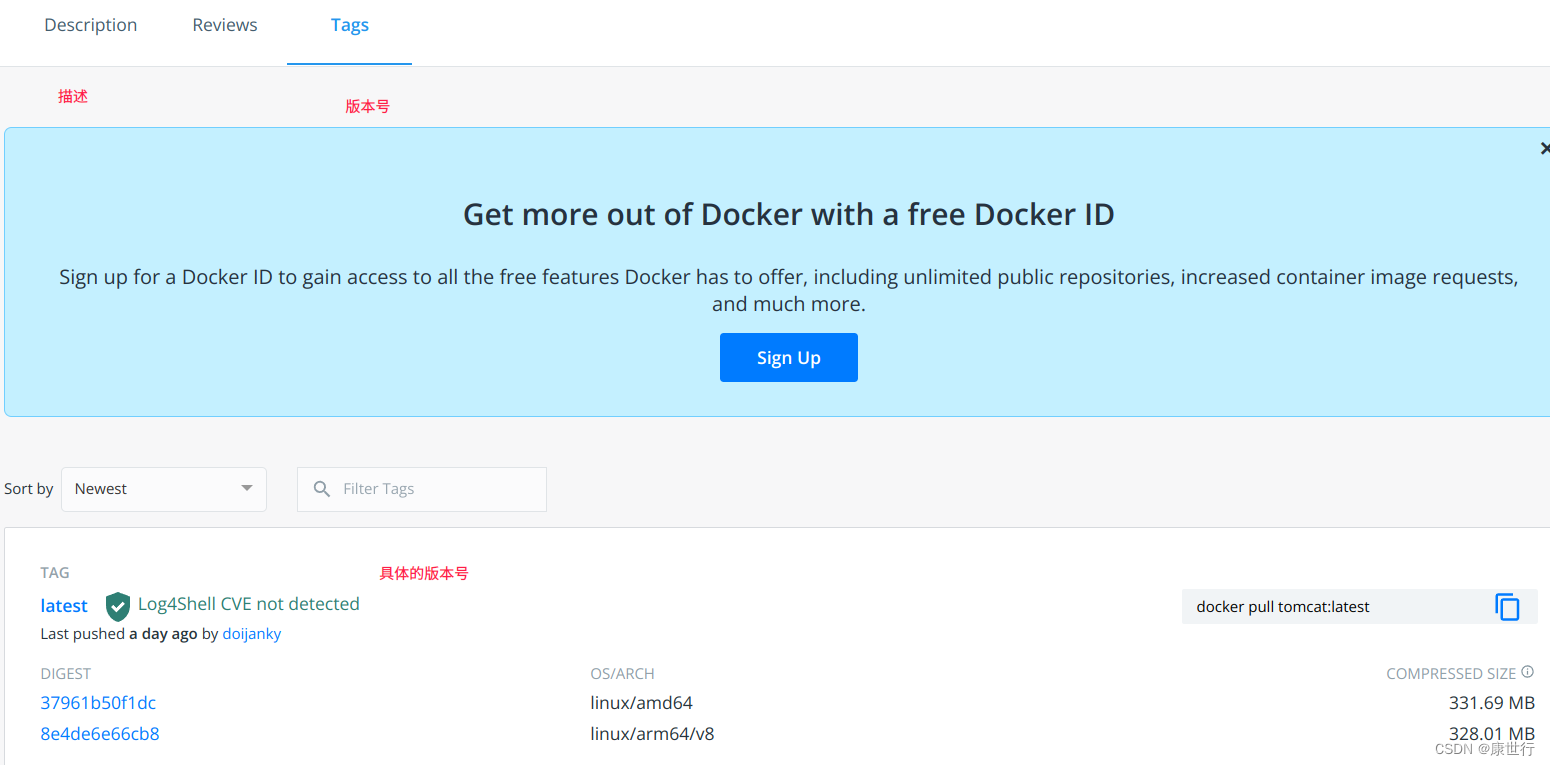
Task: Click the green Log4Shell verified shield icon
Action: click(117, 607)
